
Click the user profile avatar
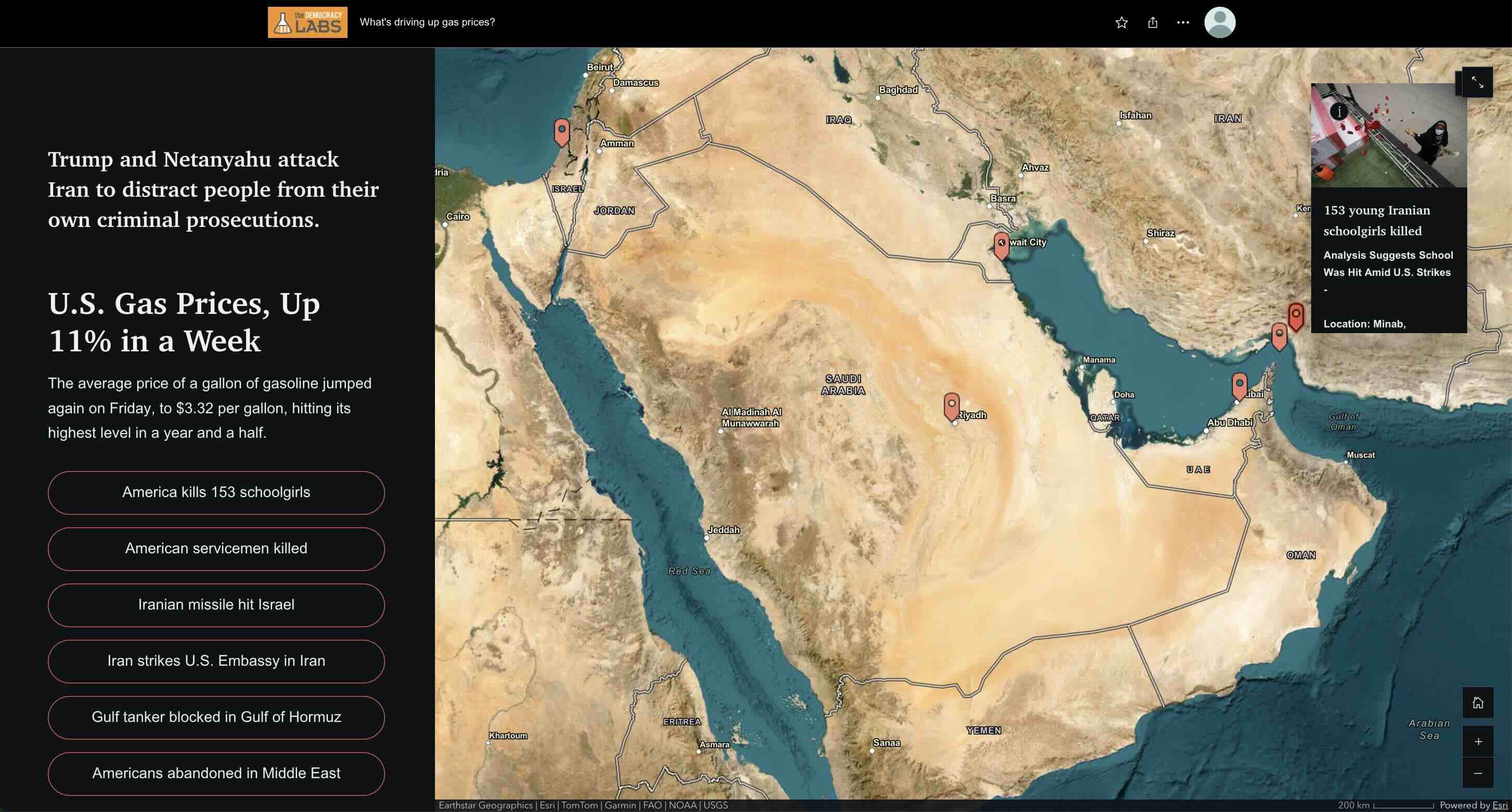click(1219, 22)
